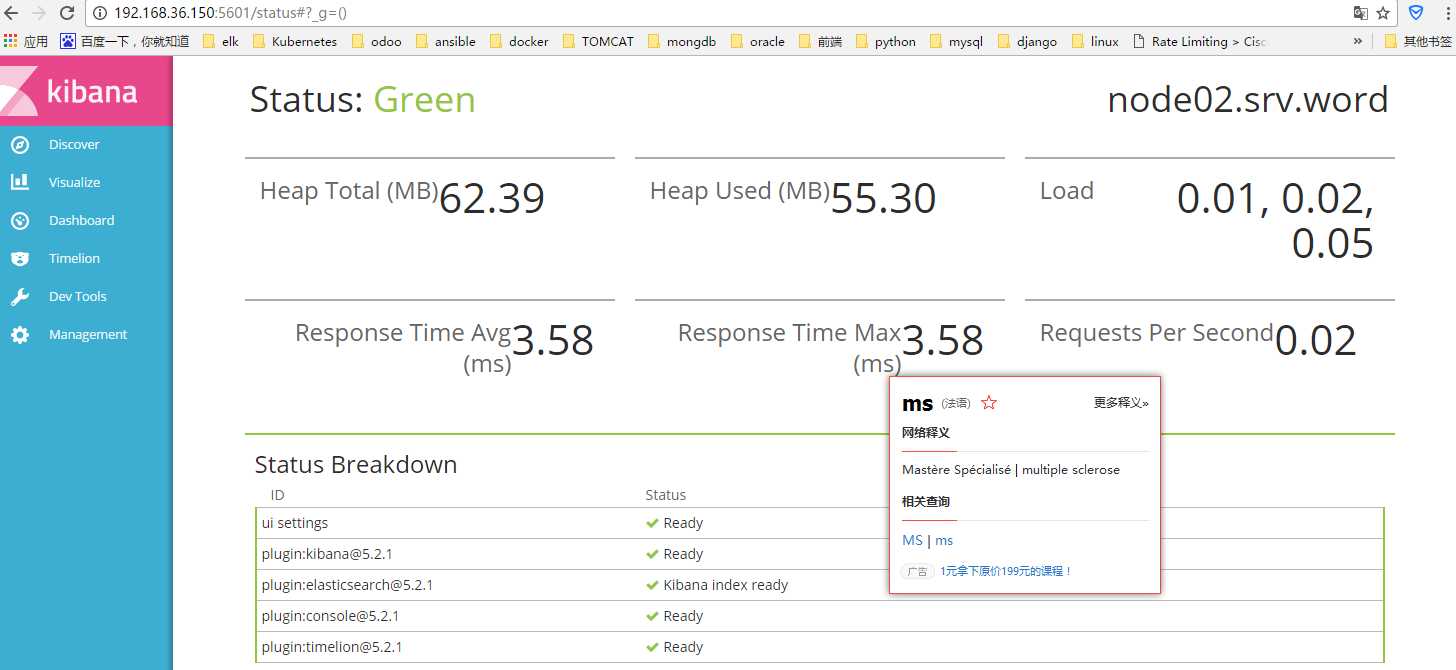The width and height of the screenshot is (1456, 670).
Task: Click the browser address bar URL
Action: pos(230,13)
